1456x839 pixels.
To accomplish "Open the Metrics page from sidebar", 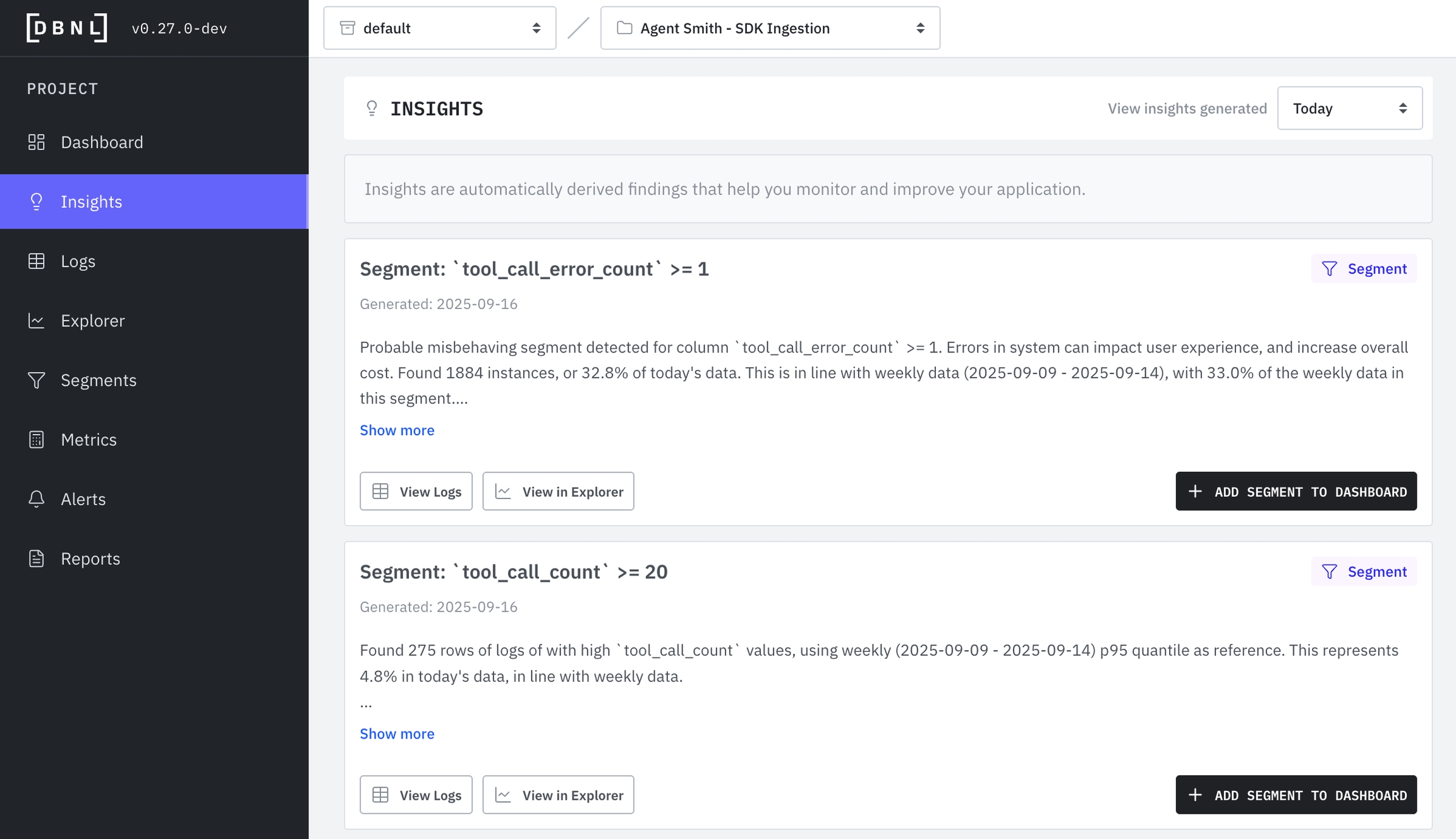I will pos(88,439).
